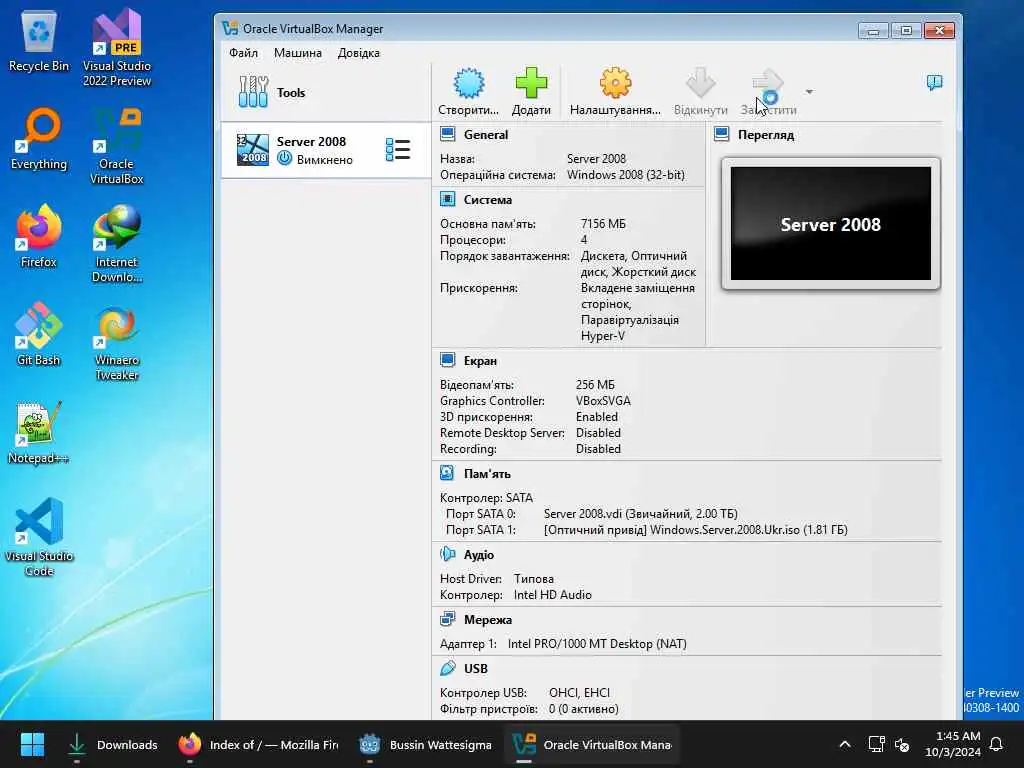1024x768 pixels.
Task: Click the Створити (New) toolbar icon
Action: [x=468, y=83]
